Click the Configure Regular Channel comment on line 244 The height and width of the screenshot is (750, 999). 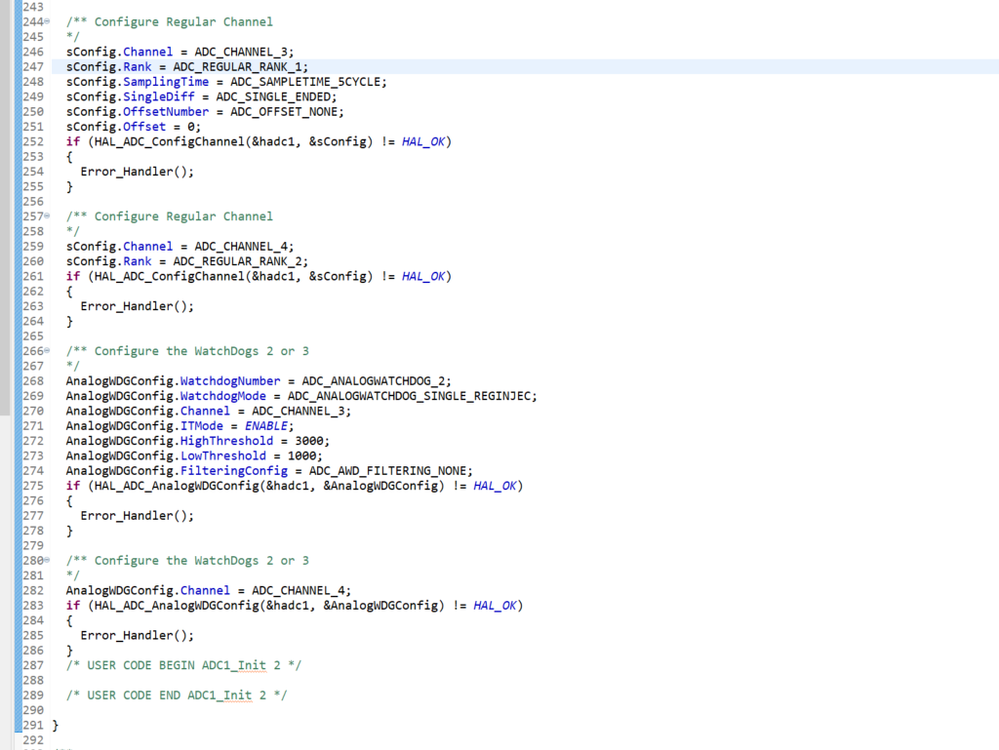pyautogui.click(x=169, y=22)
